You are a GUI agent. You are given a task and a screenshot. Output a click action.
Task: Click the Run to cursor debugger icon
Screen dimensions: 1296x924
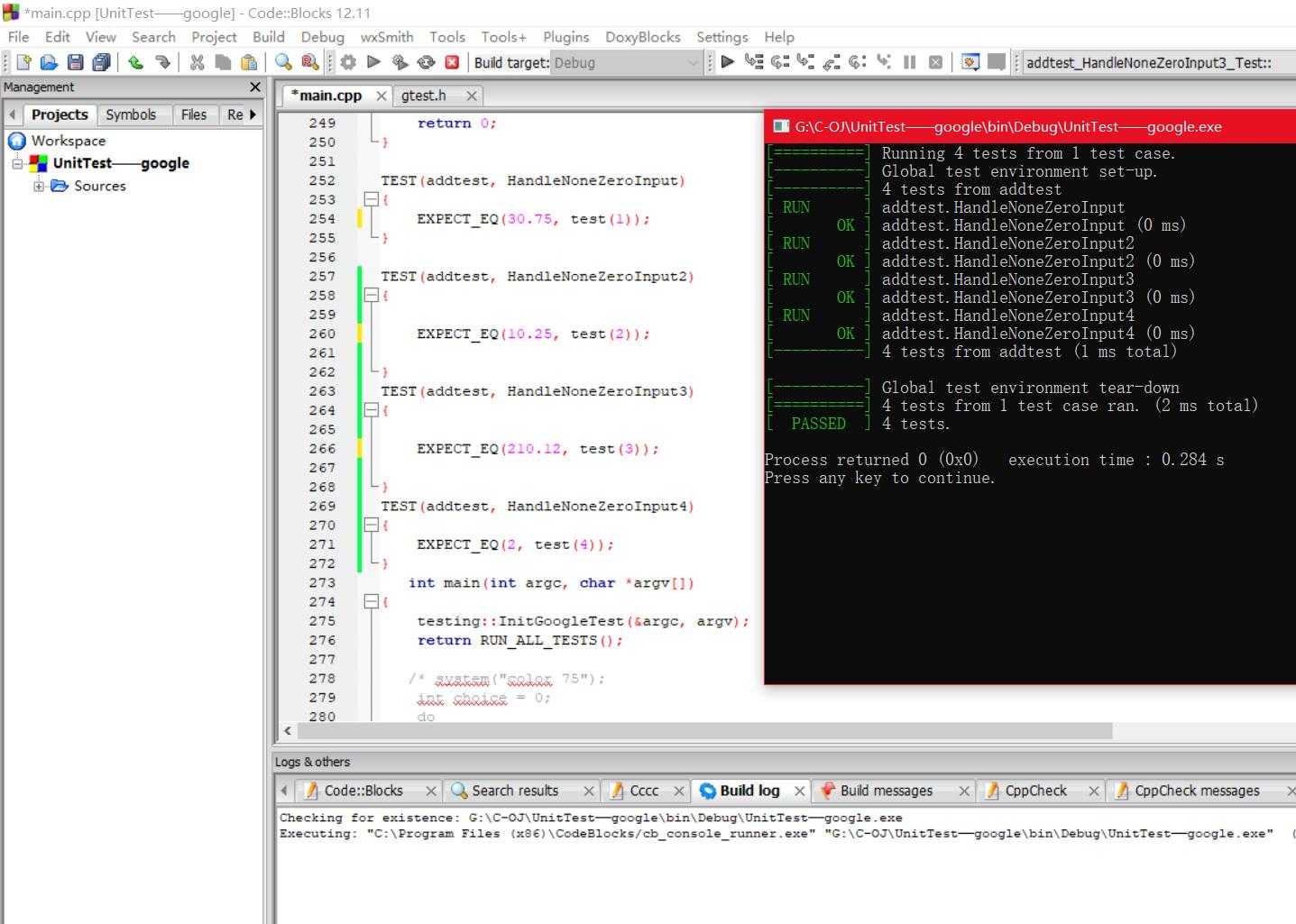(x=754, y=62)
